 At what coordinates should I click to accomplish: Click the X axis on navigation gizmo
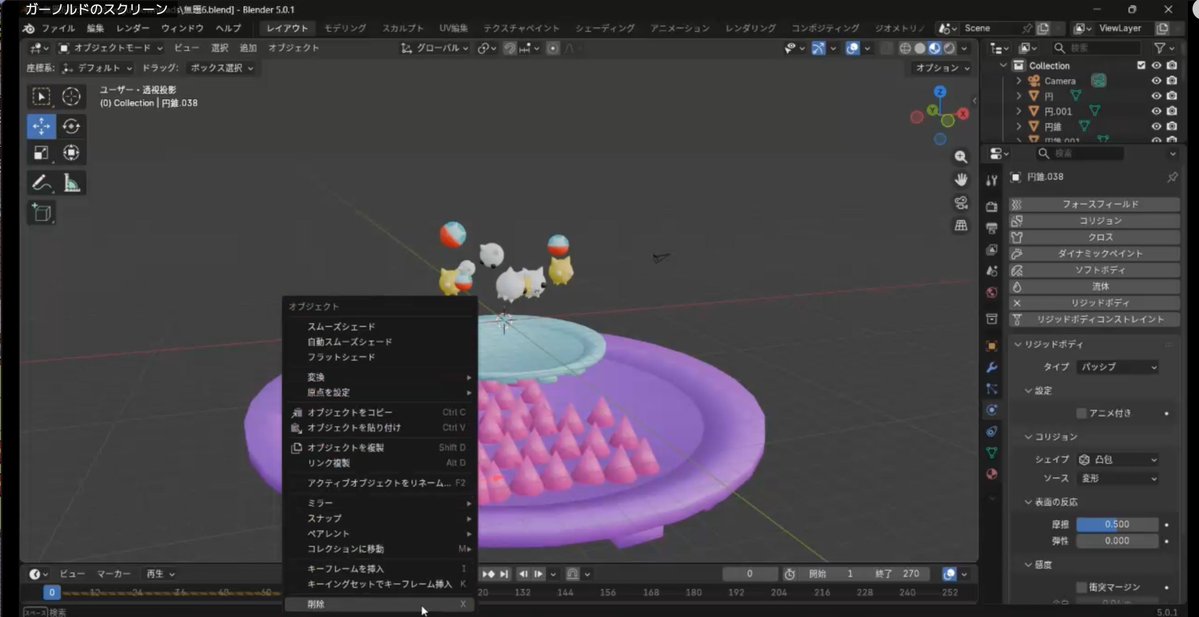[x=963, y=114]
